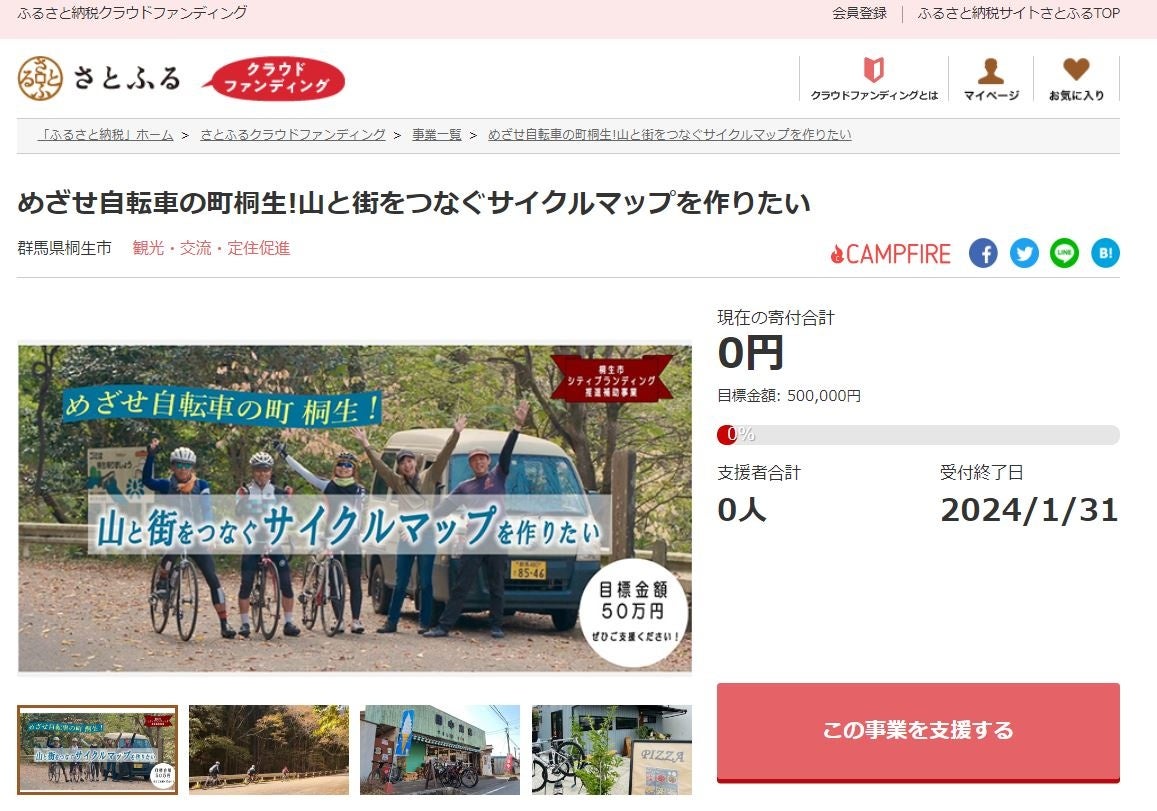Screen dimensions: 1157x811
Task: Go to さとふるクラウドファンディング breadcrumb
Action: coord(293,135)
